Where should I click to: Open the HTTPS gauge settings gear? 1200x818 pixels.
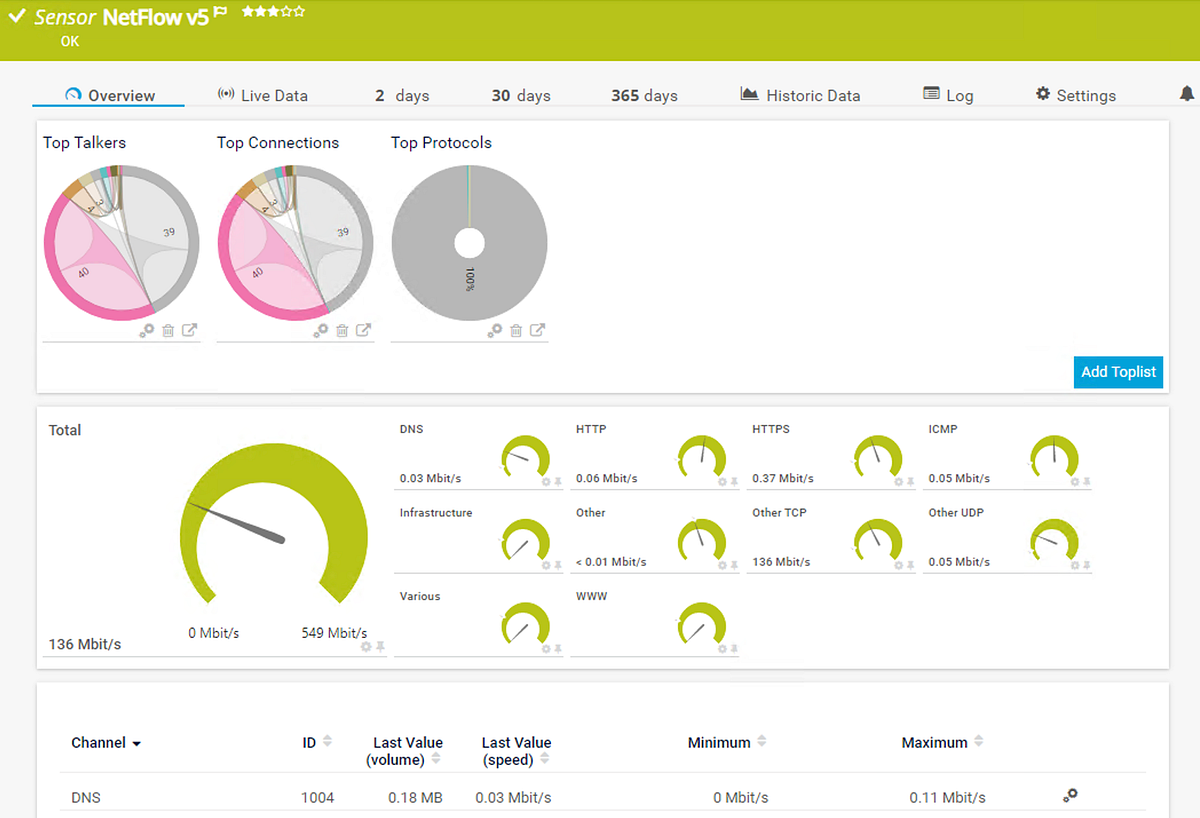pyautogui.click(x=898, y=482)
